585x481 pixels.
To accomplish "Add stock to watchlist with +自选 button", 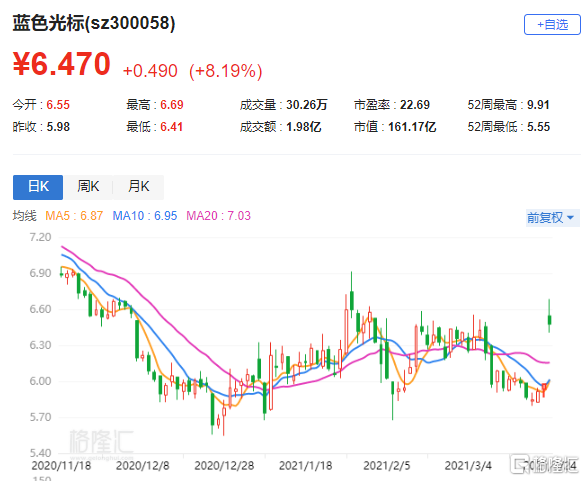I will (552, 25).
